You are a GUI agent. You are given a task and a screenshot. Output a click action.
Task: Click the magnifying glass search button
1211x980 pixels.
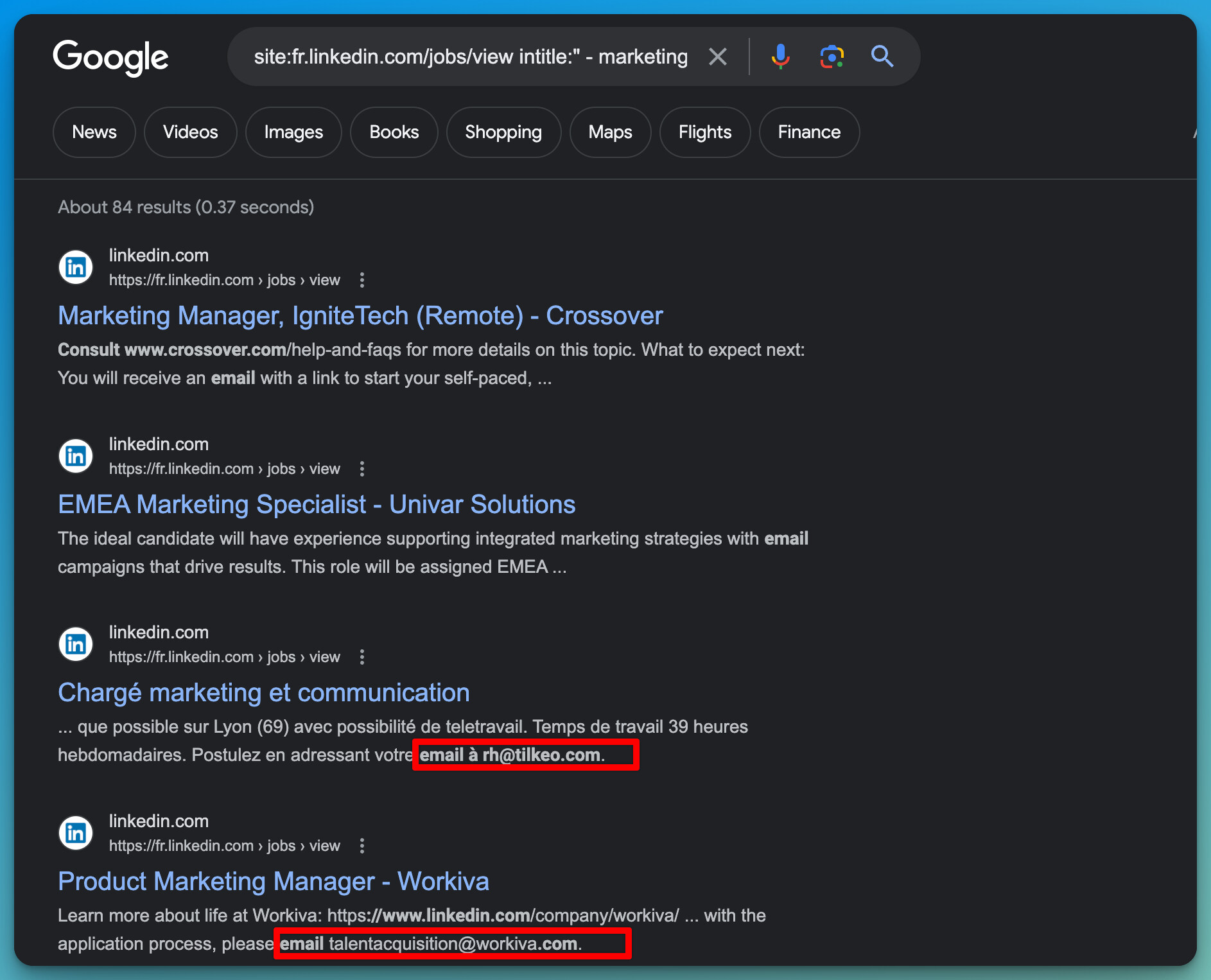point(882,57)
